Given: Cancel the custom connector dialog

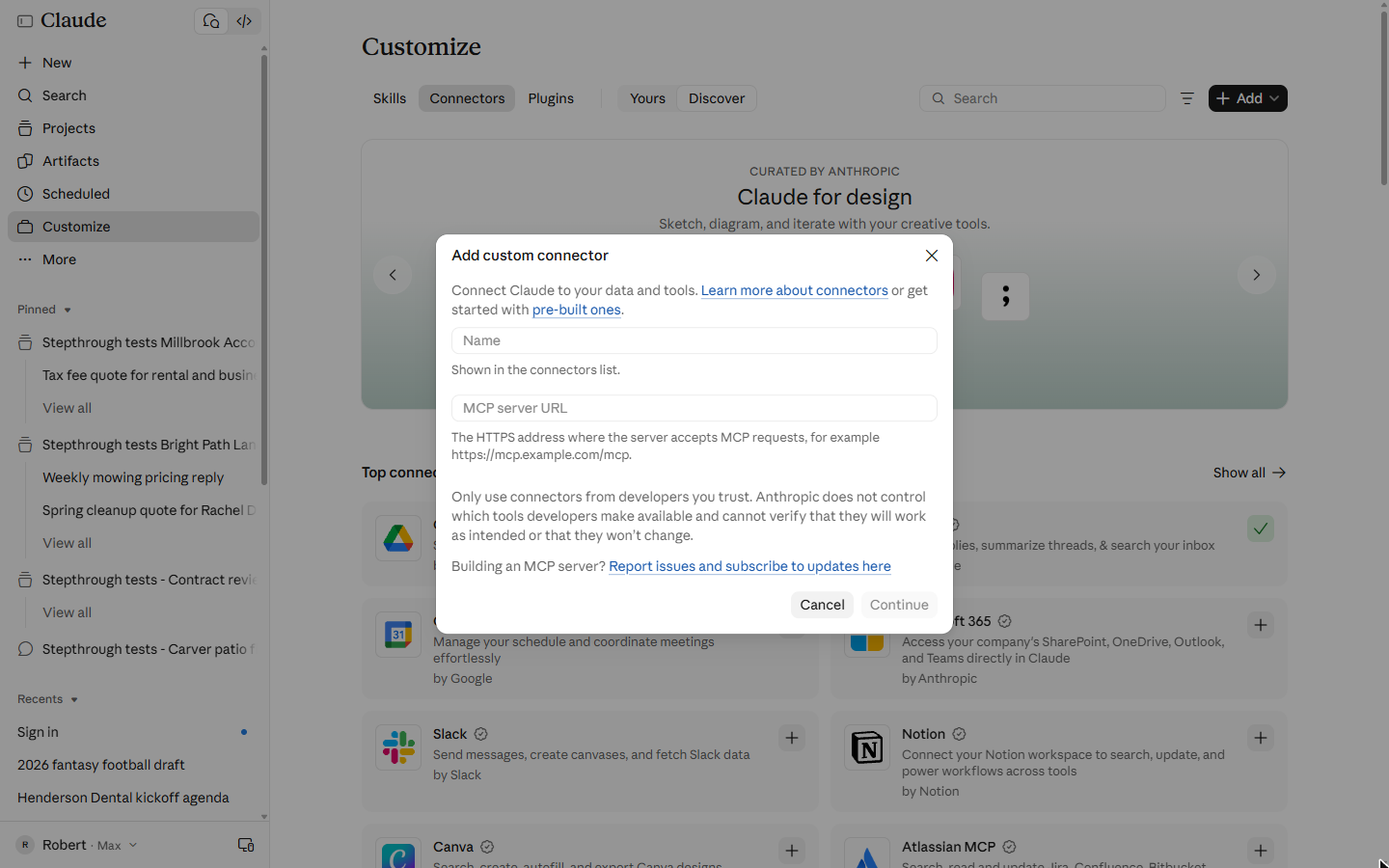Looking at the screenshot, I should tap(822, 605).
